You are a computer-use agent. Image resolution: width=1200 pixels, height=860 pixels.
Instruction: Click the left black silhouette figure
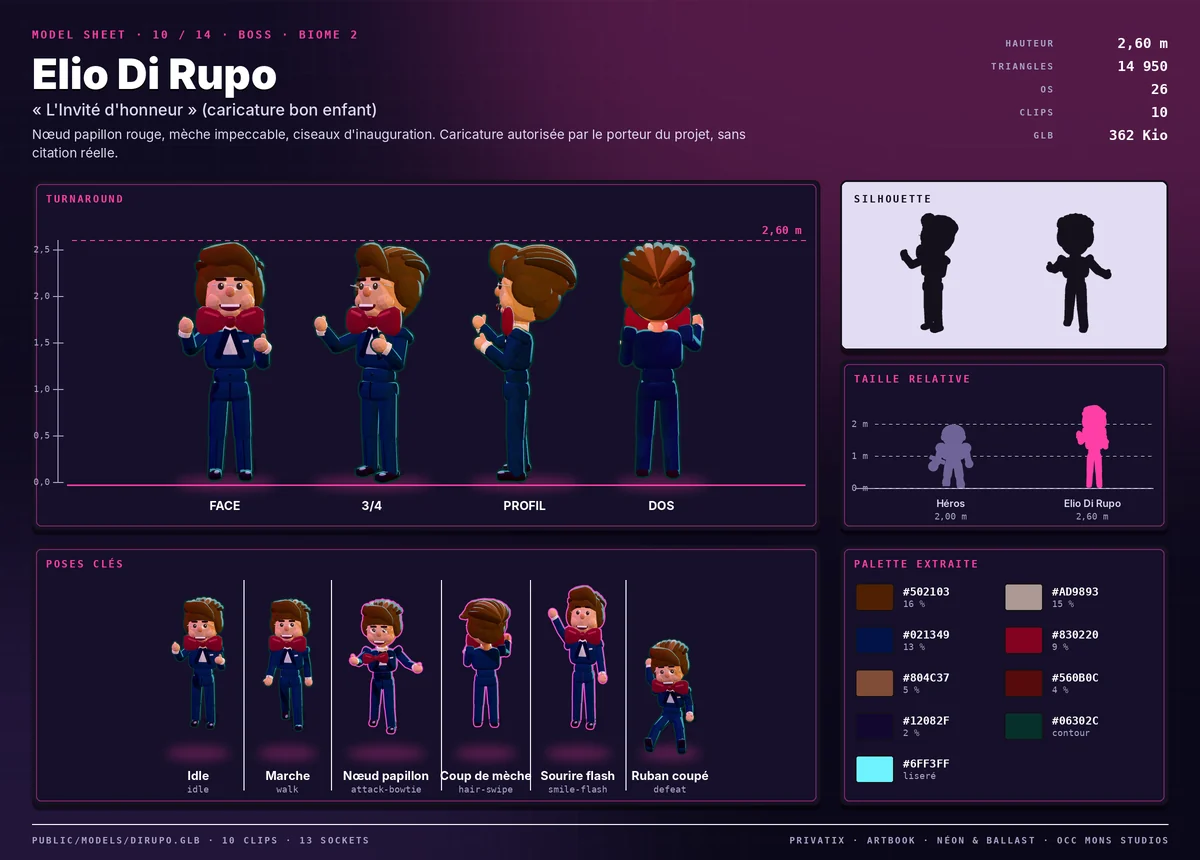click(x=928, y=272)
